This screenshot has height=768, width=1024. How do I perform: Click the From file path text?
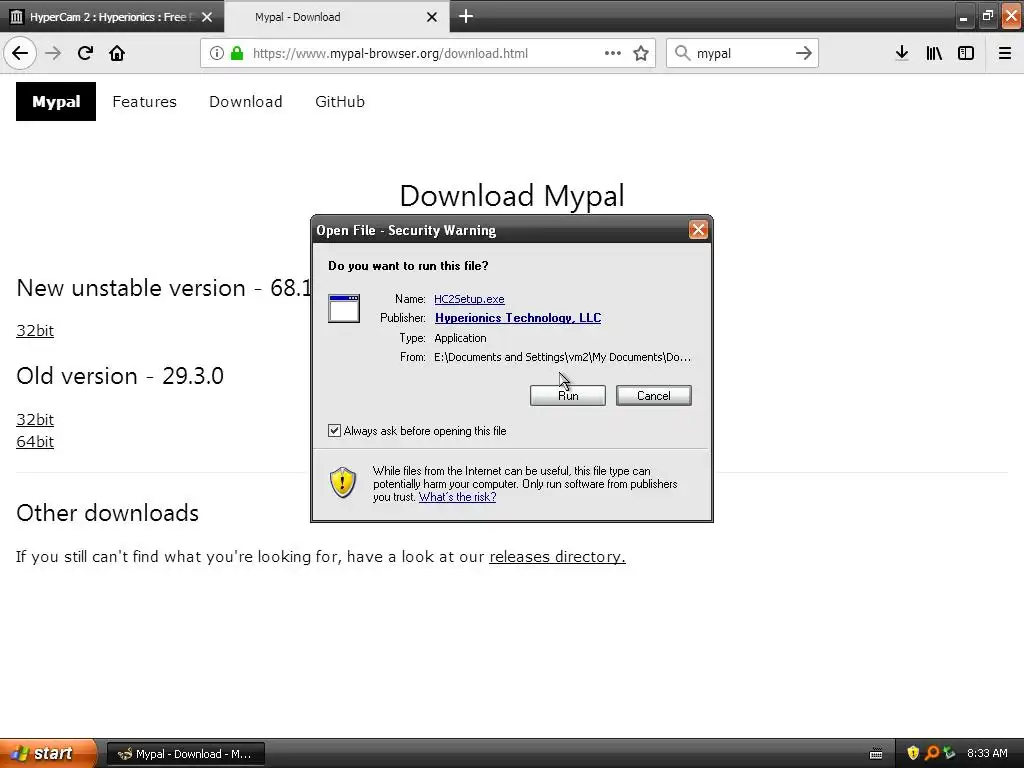tap(562, 357)
